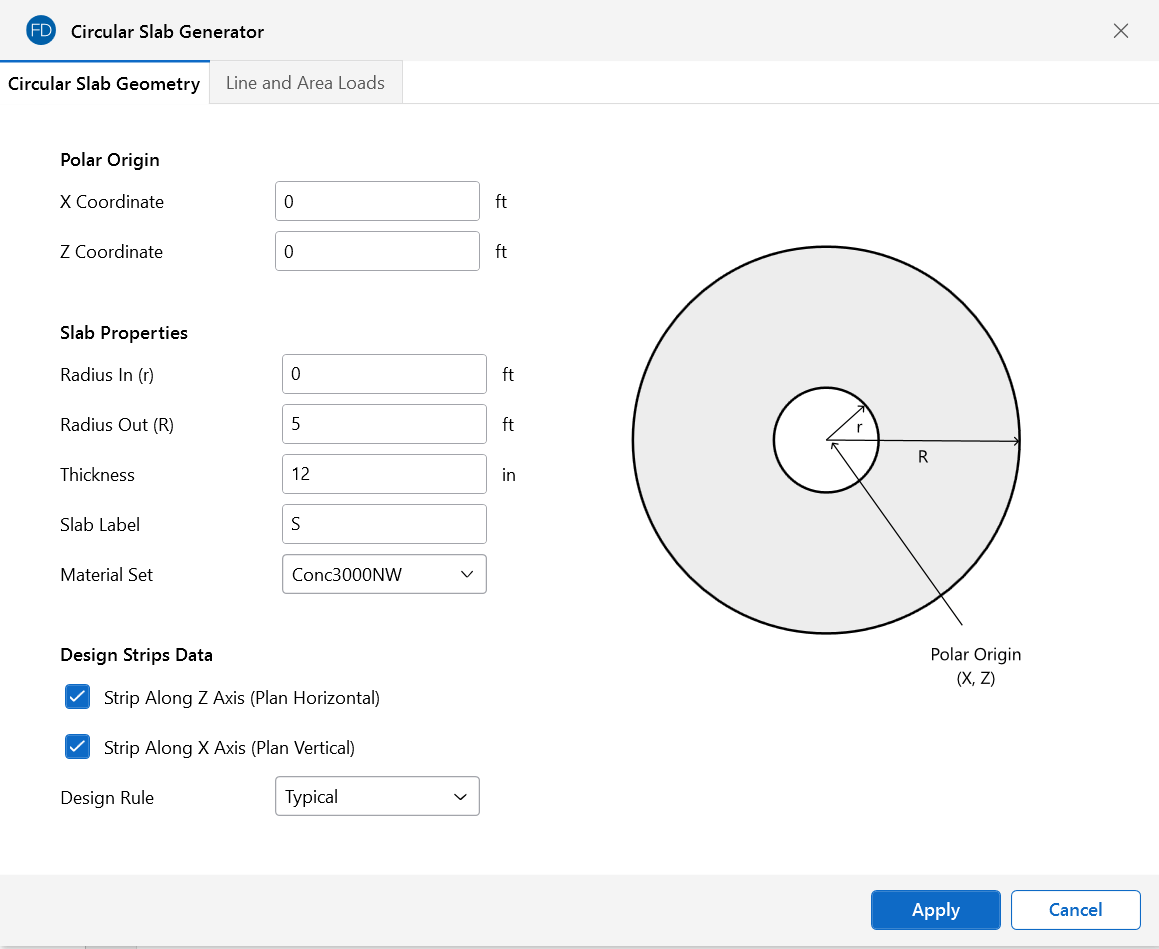Screen dimensions: 1159x949
Task: Focus the Radius Out (R) field
Action: click(384, 424)
